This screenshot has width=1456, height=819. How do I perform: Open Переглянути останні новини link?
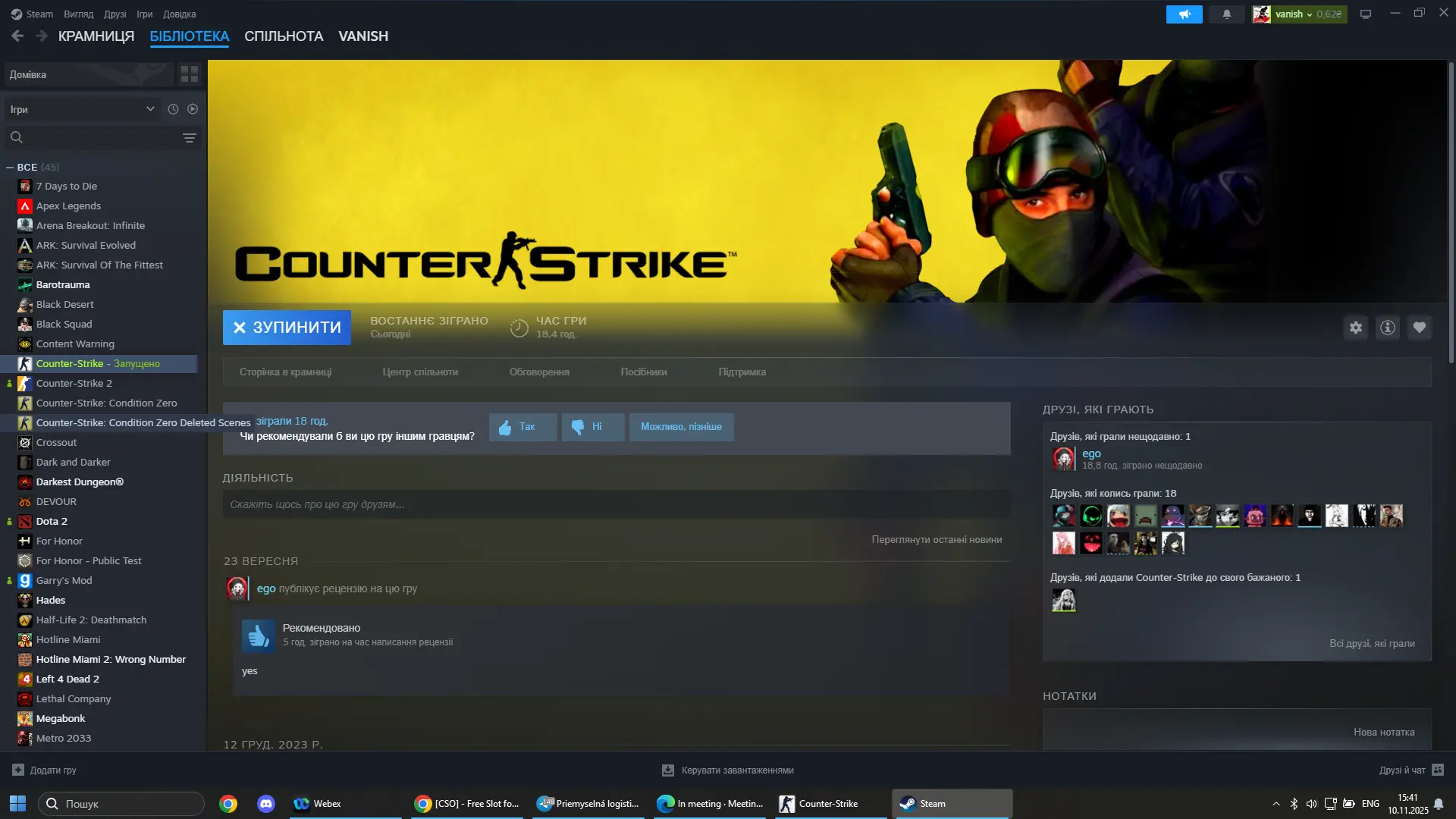pos(936,540)
